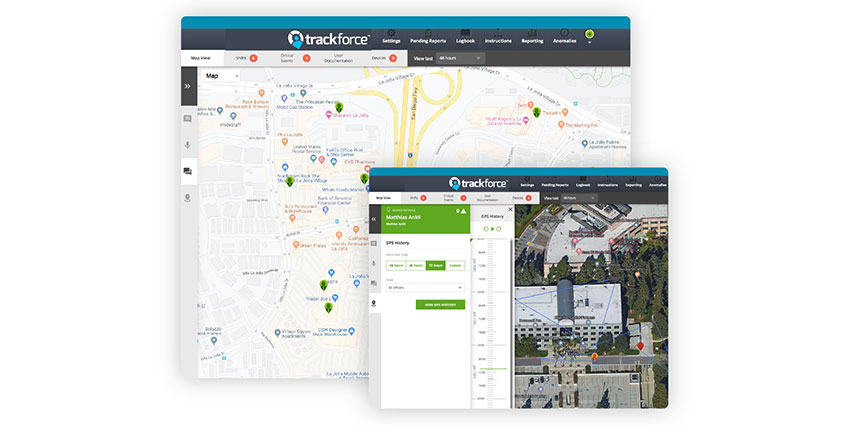Select green officer marker above Trader Joe's
The height and width of the screenshot is (425, 850).
click(x=324, y=285)
